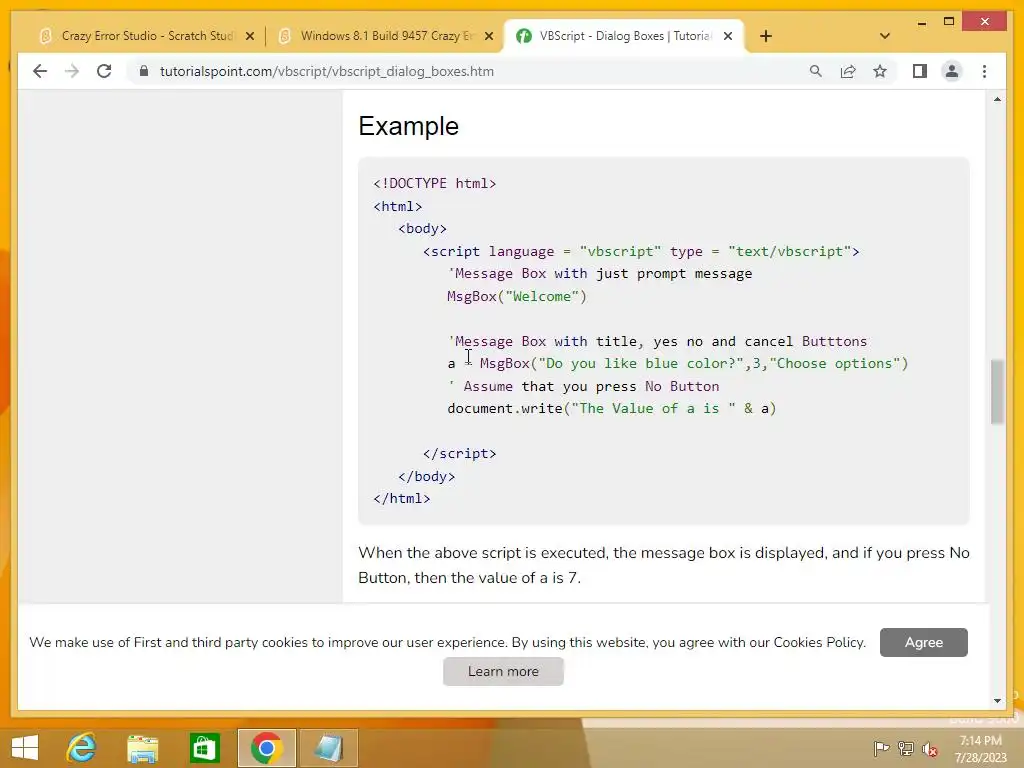The width and height of the screenshot is (1024, 768).
Task: Click the forward navigation arrow
Action: tap(72, 71)
